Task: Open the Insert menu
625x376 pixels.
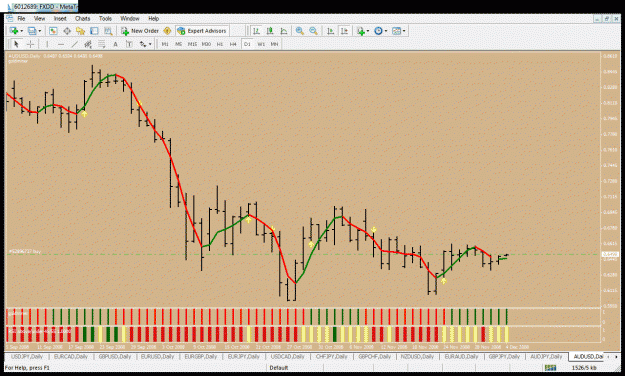Action: [60, 18]
